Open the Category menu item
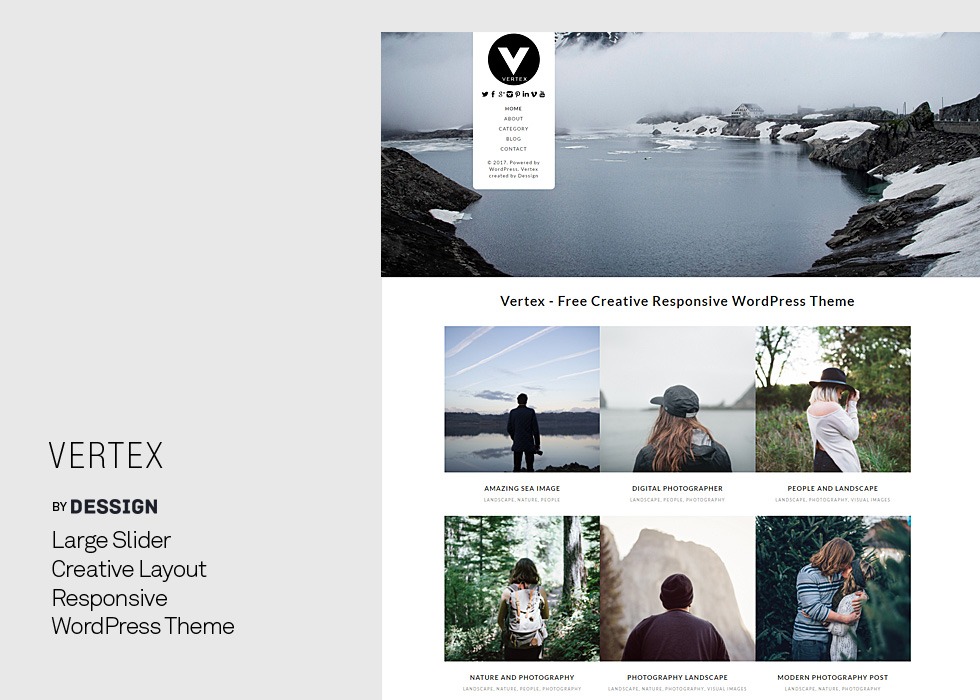This screenshot has height=700, width=980. 513,129
